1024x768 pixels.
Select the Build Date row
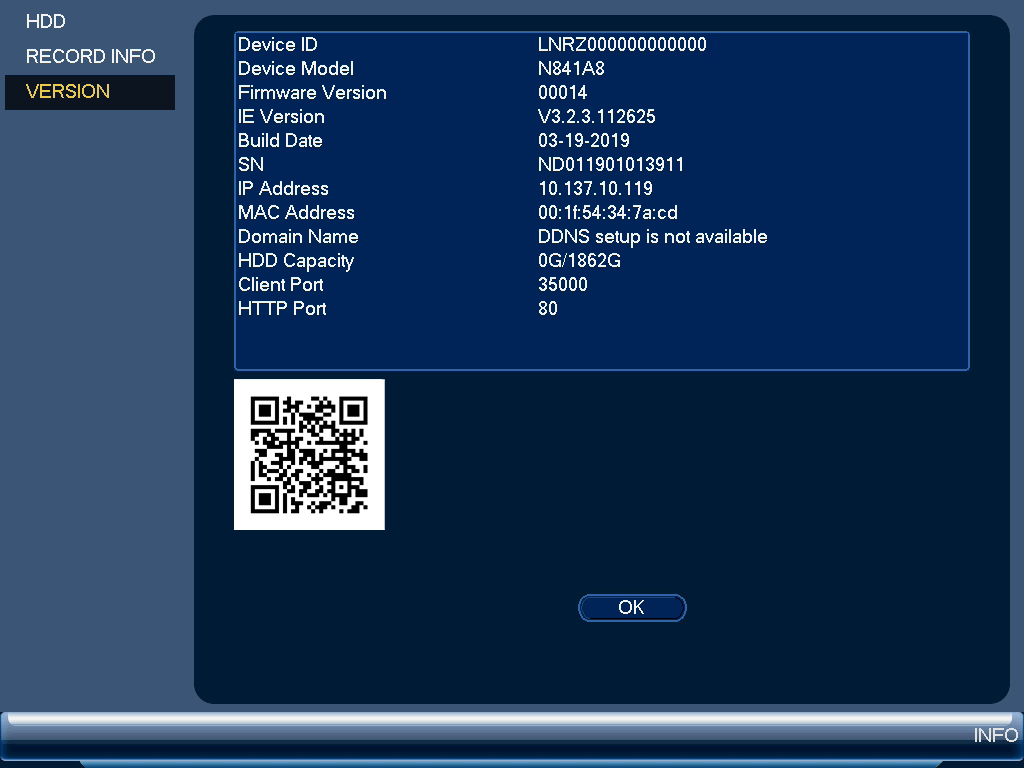[x=601, y=140]
